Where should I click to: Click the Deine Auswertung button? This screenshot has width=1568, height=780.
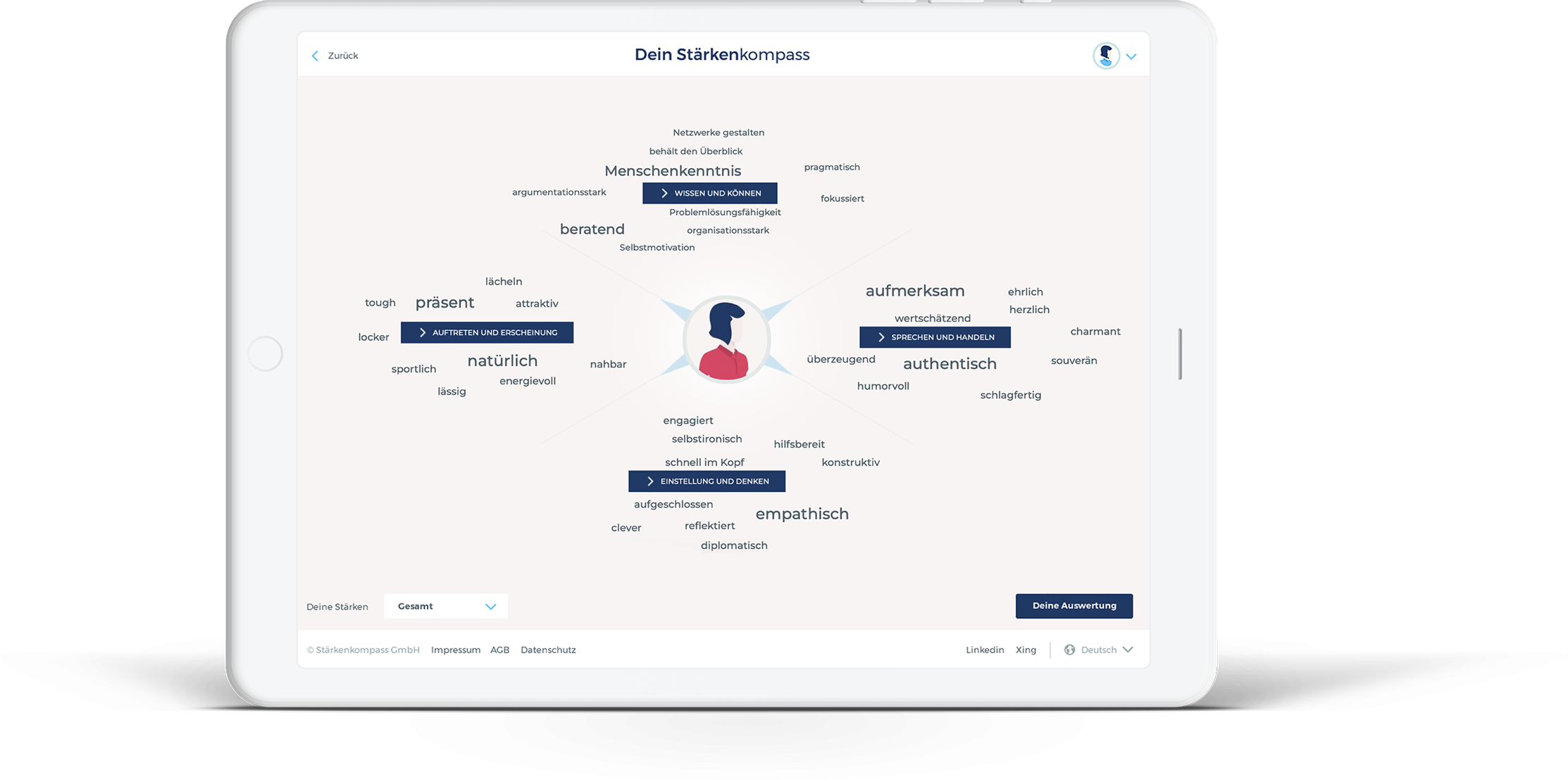(1074, 606)
